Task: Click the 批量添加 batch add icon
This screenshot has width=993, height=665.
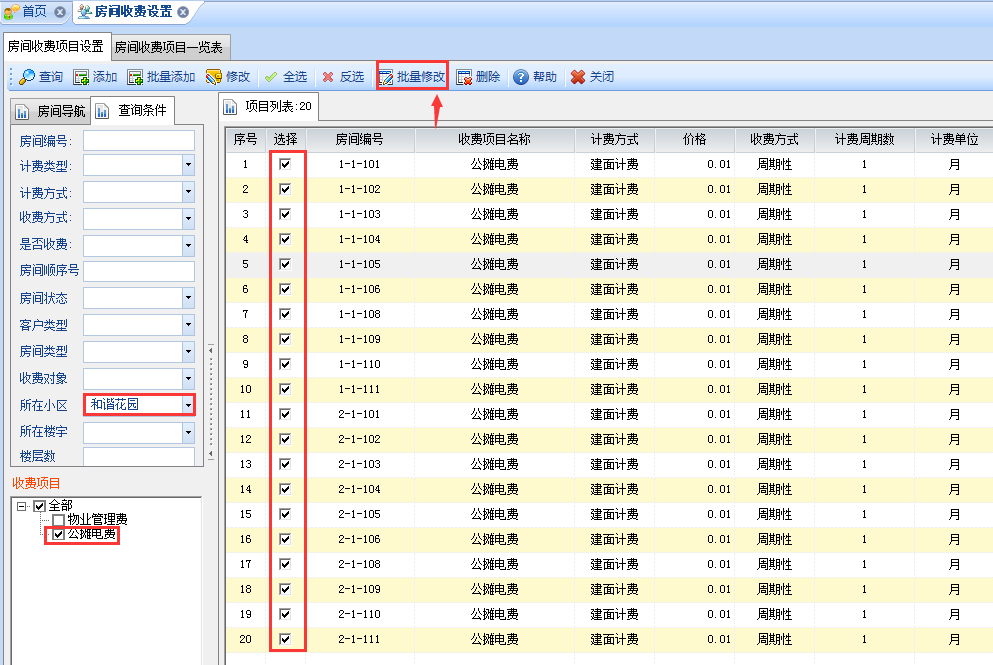Action: (135, 77)
